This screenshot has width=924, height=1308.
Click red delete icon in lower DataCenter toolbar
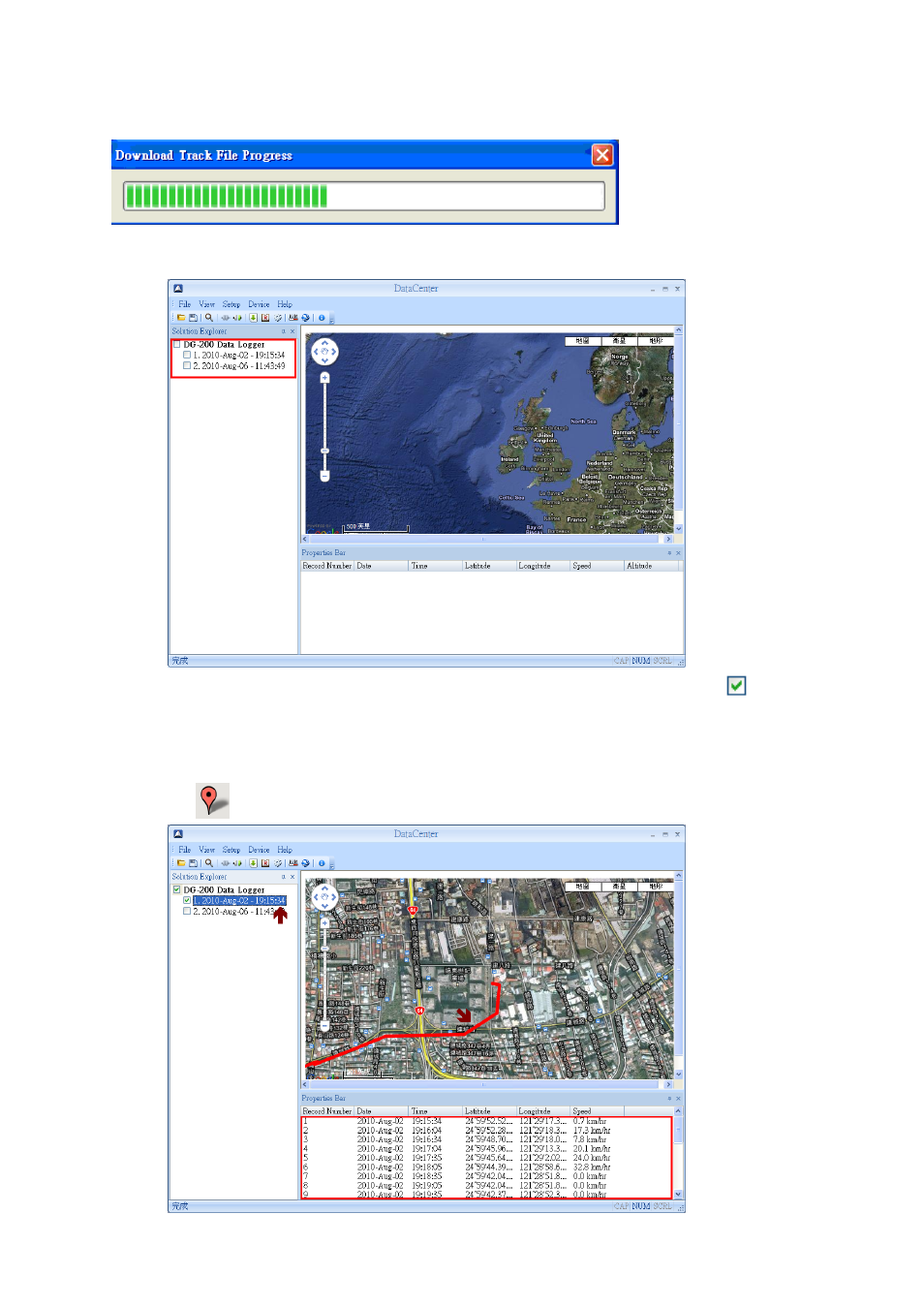click(x=265, y=862)
